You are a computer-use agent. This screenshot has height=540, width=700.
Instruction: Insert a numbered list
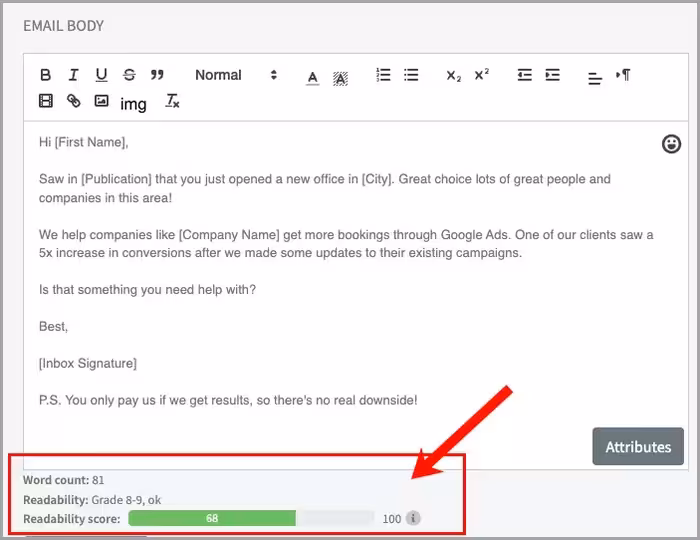383,75
